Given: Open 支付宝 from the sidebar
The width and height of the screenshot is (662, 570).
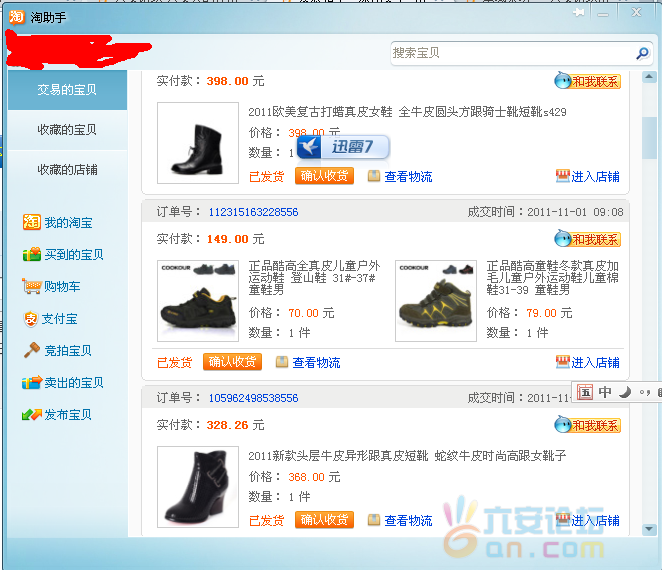Looking at the screenshot, I should click(x=60, y=319).
